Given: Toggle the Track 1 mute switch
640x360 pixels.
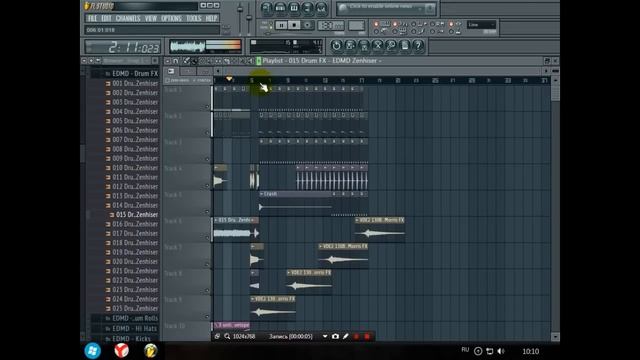Looking at the screenshot, I should pos(207,107).
